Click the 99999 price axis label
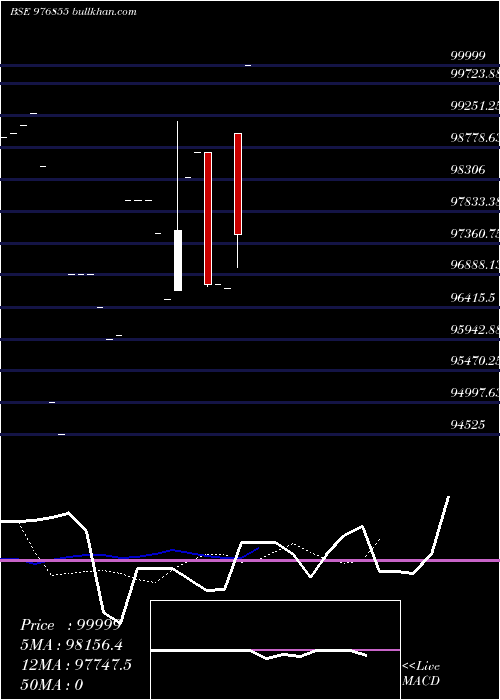 pyautogui.click(x=468, y=56)
